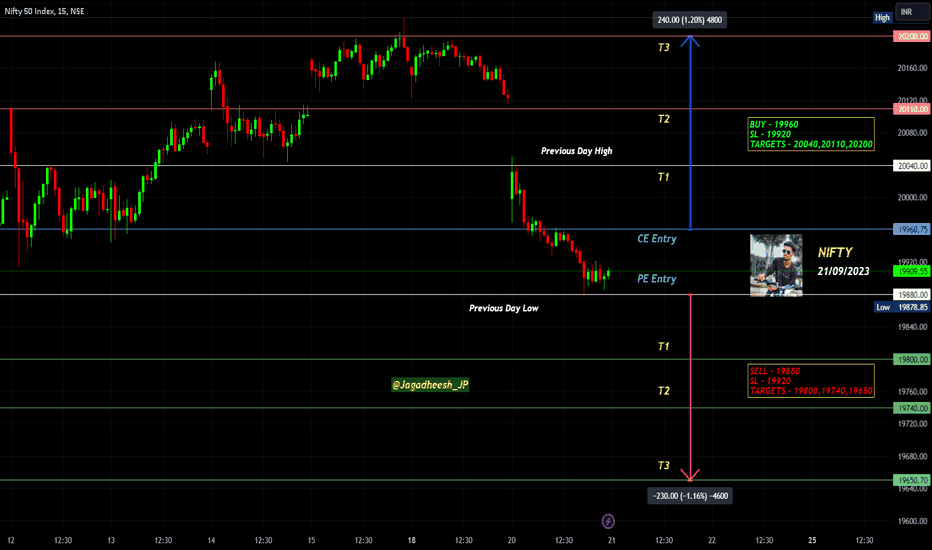
Task: Select the 19880.00 white price label
Action: (911, 295)
